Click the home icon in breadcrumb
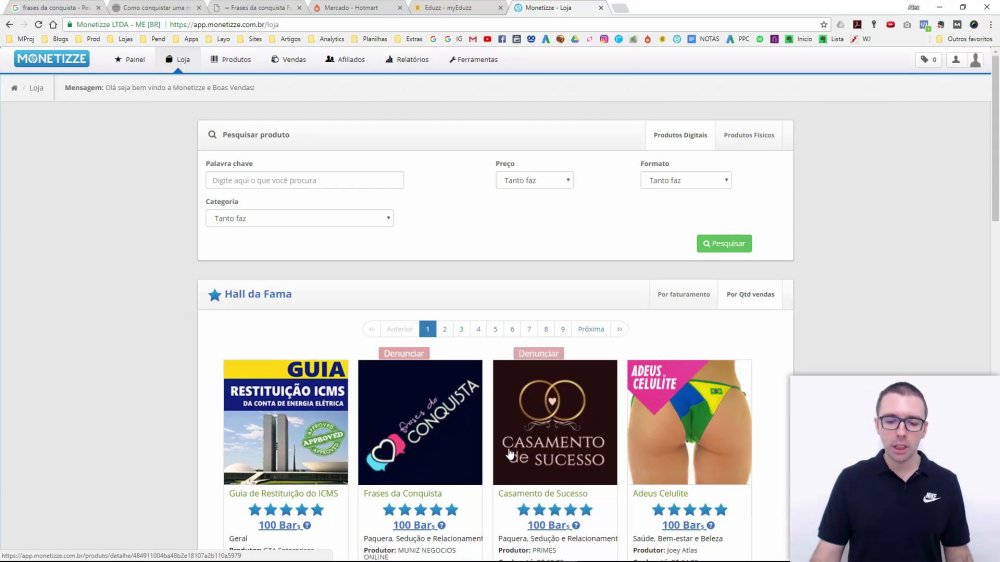Image resolution: width=1000 pixels, height=562 pixels. [x=14, y=88]
